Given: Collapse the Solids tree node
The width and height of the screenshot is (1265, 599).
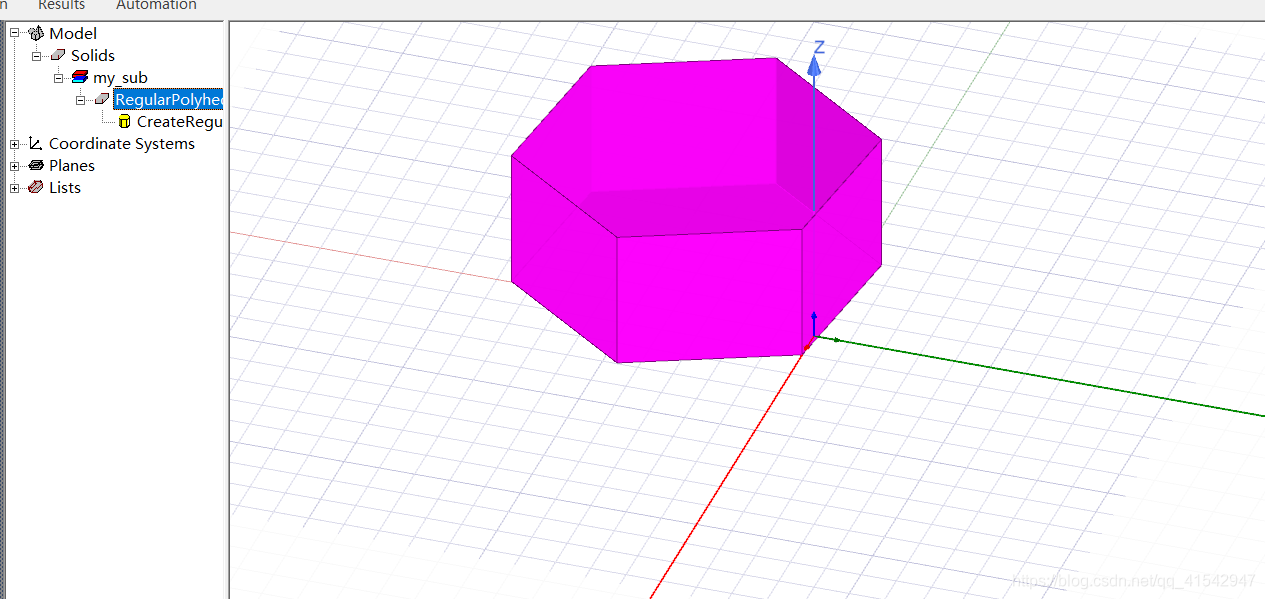Looking at the screenshot, I should (37, 55).
